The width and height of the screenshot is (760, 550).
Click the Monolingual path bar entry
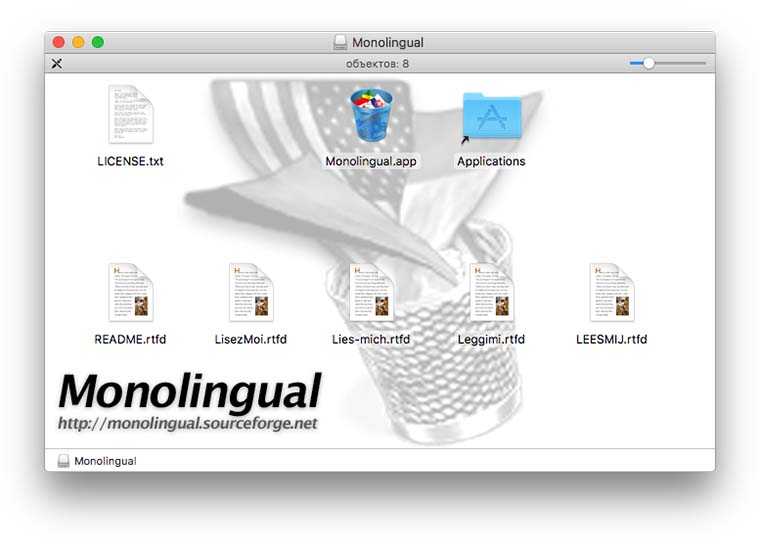point(97,461)
